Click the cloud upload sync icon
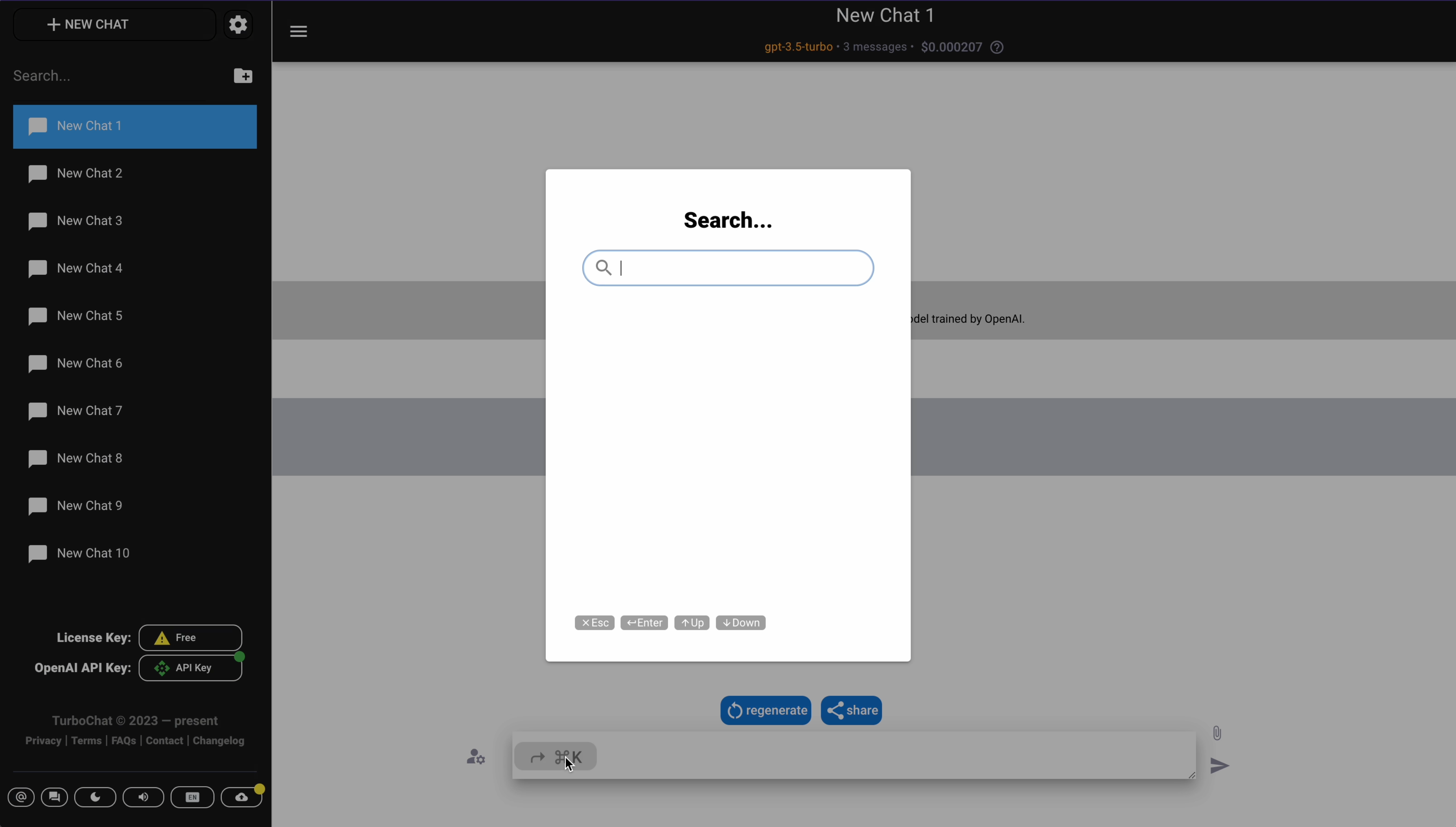 click(242, 797)
